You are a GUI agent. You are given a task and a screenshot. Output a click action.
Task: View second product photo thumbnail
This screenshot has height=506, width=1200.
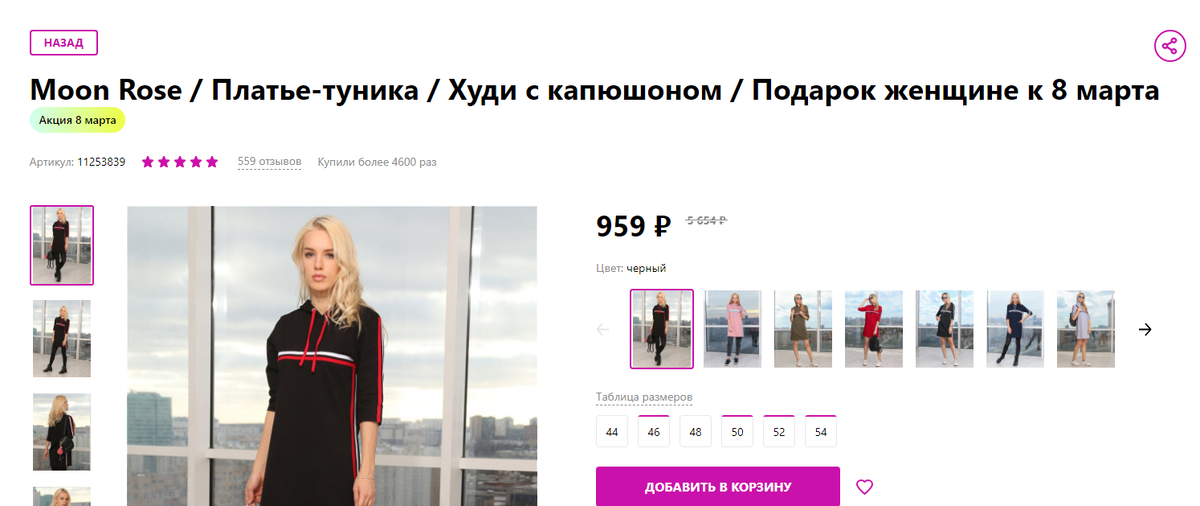pos(62,338)
